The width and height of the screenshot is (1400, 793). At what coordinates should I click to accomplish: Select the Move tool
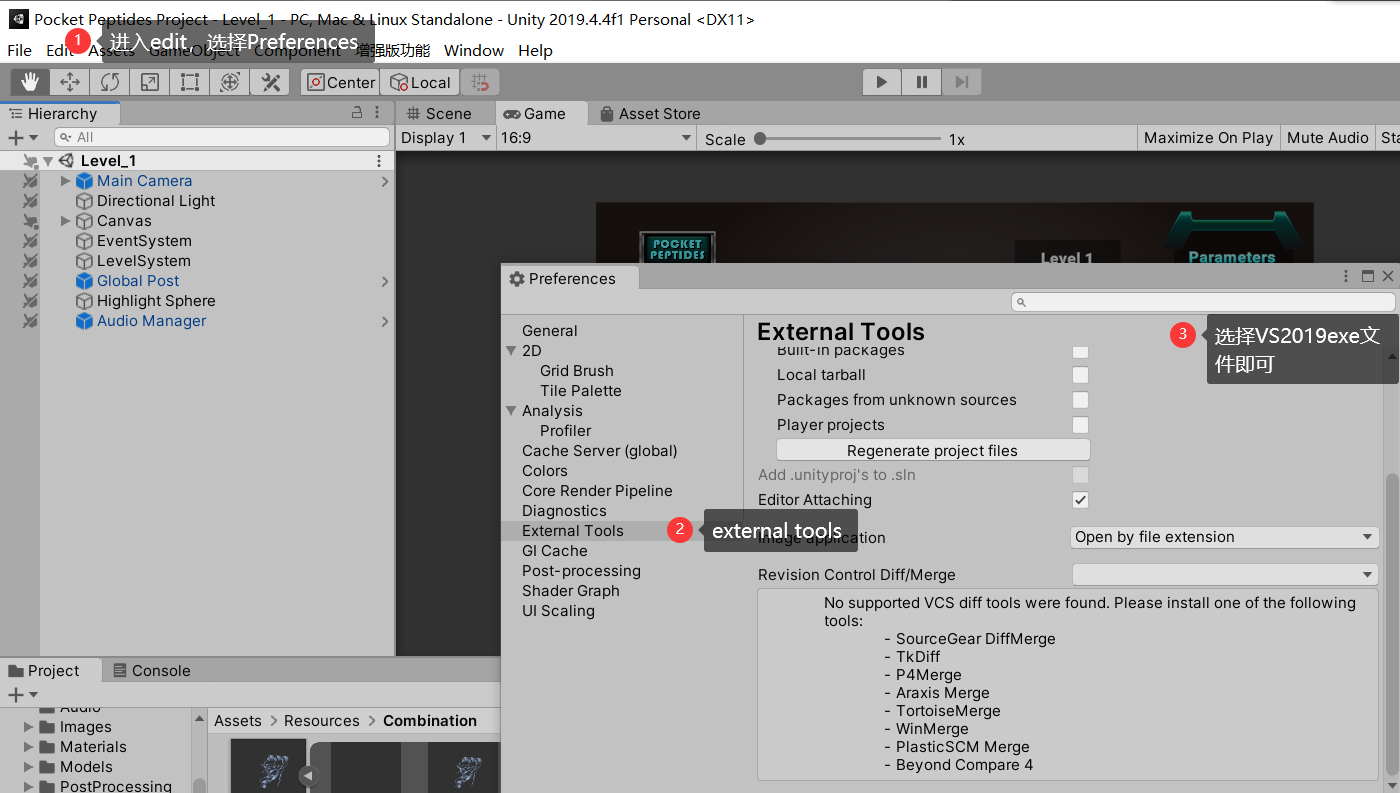pyautogui.click(x=70, y=82)
